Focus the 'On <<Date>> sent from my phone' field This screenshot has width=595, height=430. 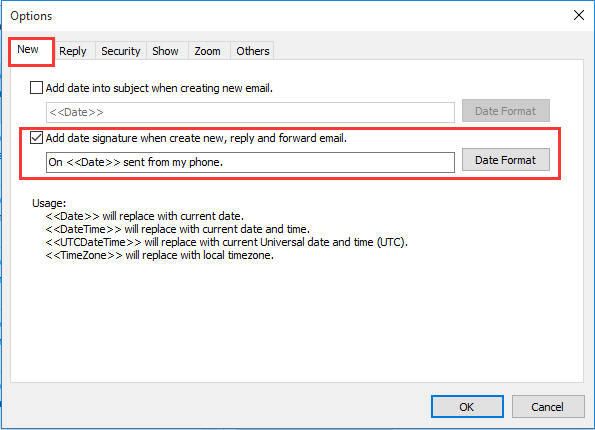point(250,162)
